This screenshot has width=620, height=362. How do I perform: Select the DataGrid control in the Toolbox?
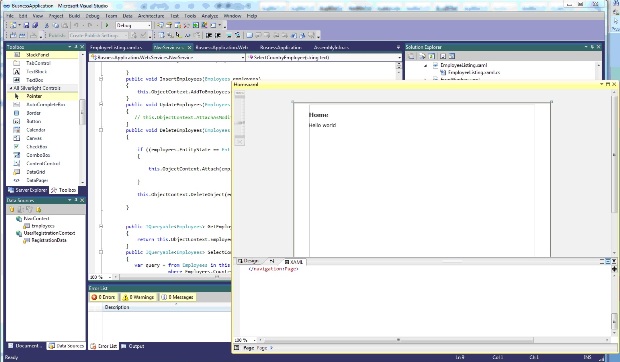click(42, 172)
